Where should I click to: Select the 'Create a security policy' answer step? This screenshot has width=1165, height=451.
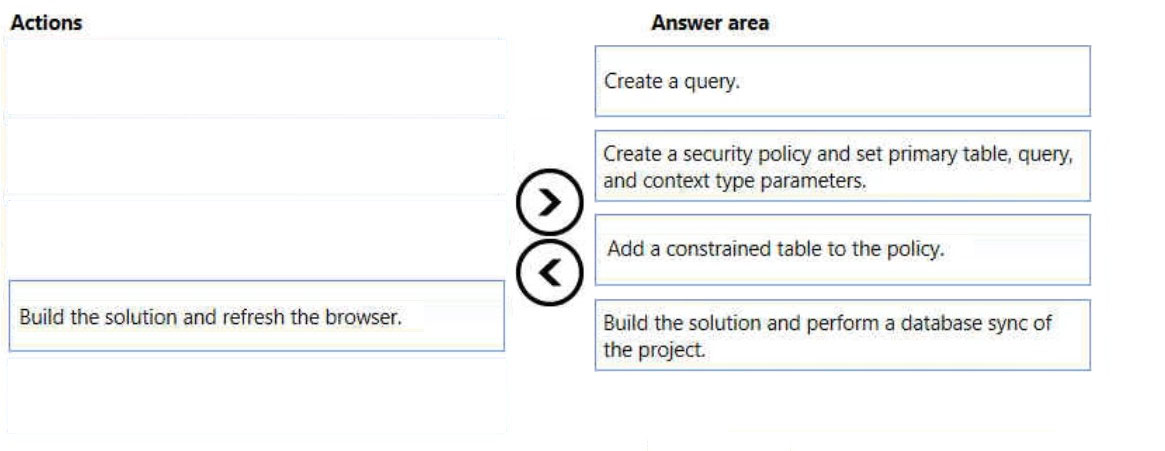(843, 166)
